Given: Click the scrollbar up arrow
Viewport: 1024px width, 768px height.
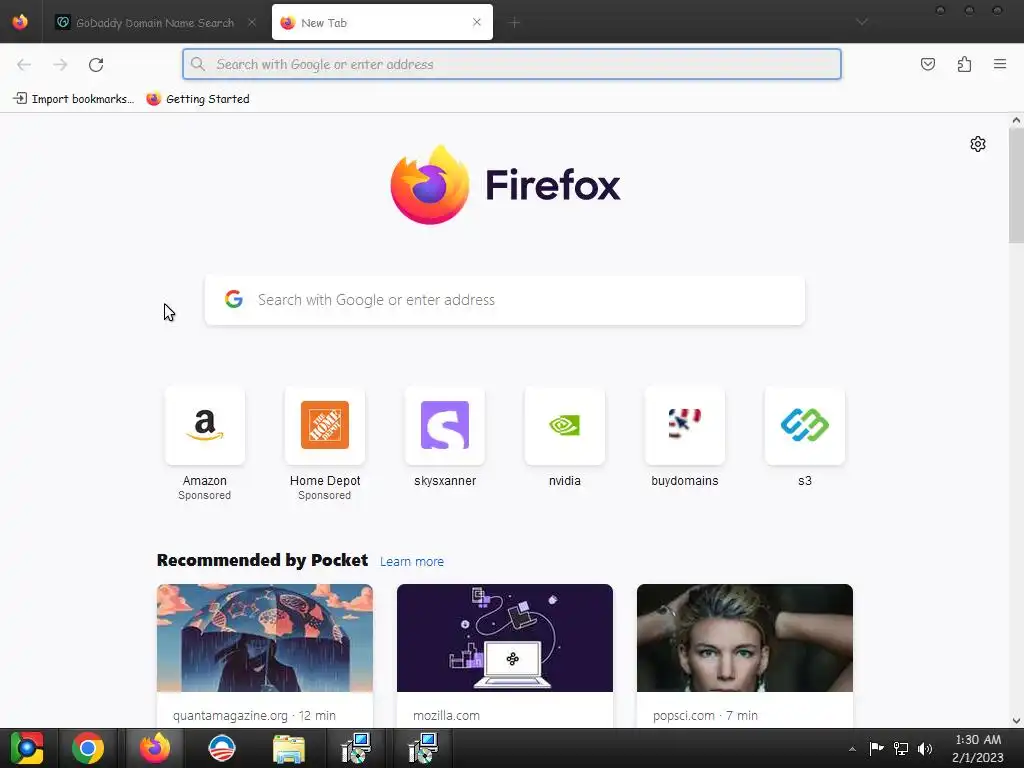Looking at the screenshot, I should pos(1016,120).
